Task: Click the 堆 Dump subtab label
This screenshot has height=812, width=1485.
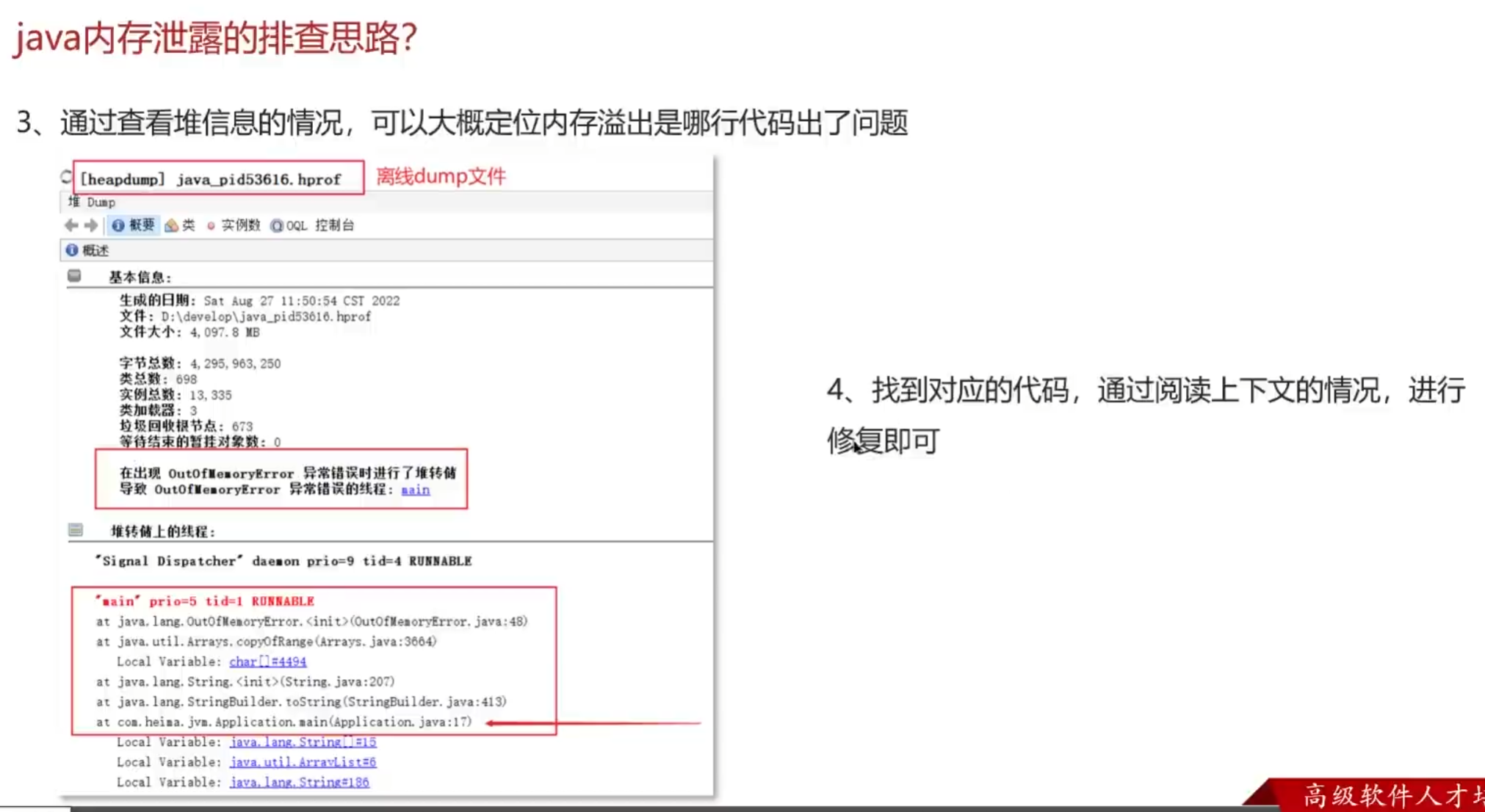Action: pos(93,202)
